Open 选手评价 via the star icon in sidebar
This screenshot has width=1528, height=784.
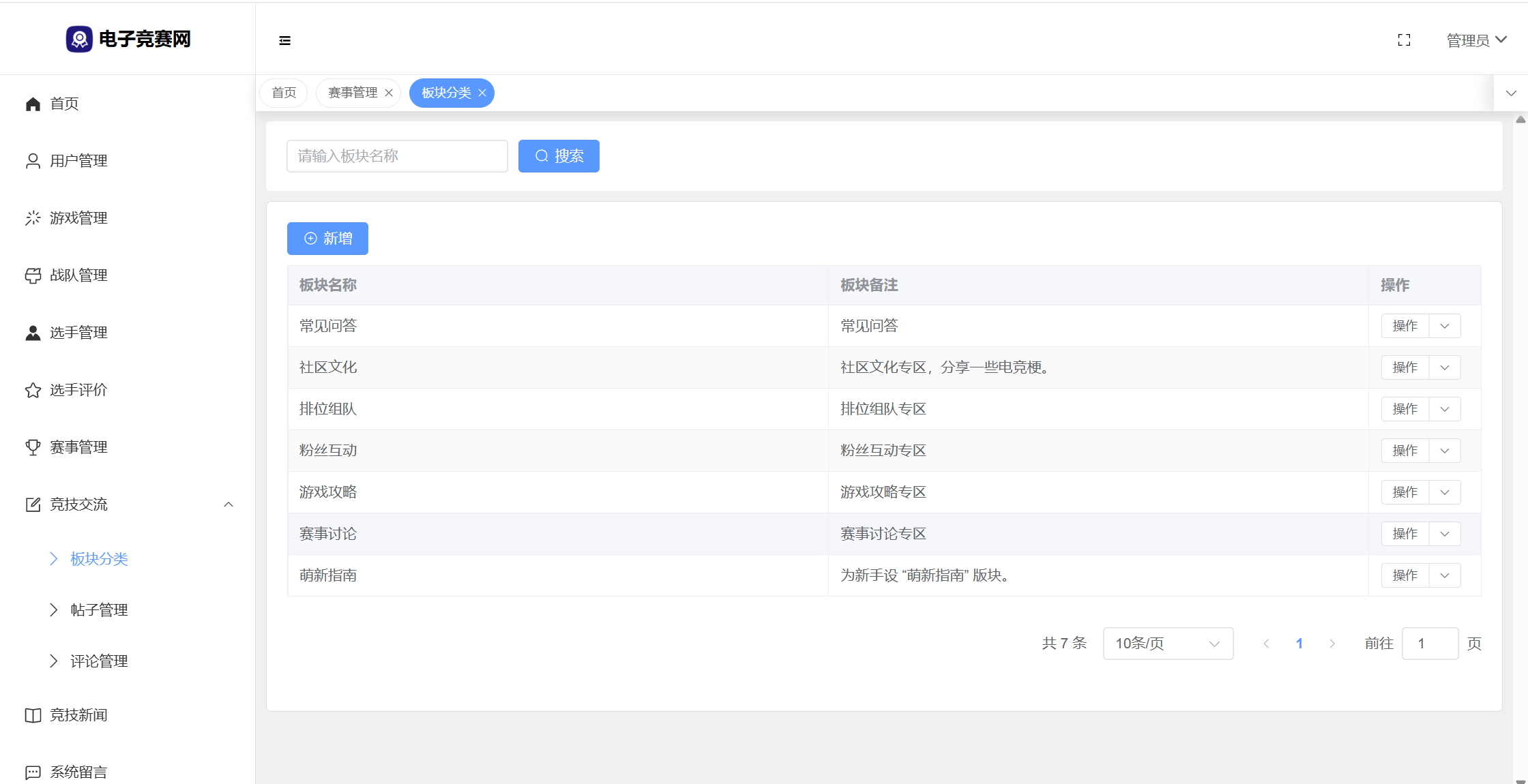[33, 390]
